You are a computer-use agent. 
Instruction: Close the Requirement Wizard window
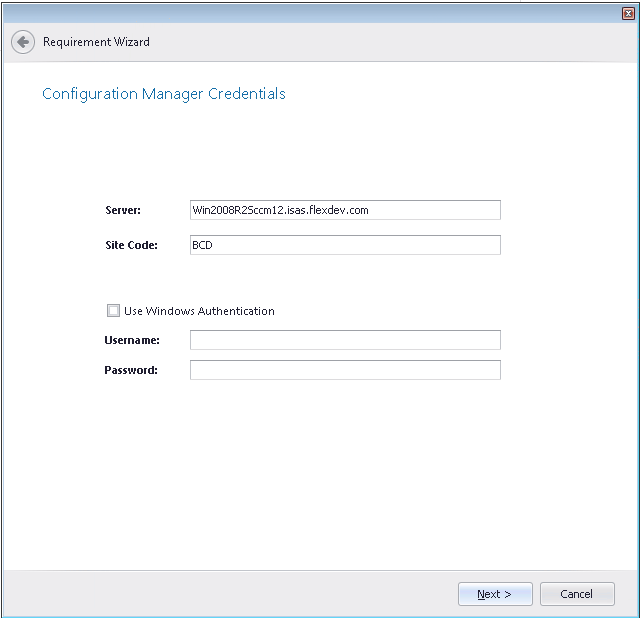point(627,12)
